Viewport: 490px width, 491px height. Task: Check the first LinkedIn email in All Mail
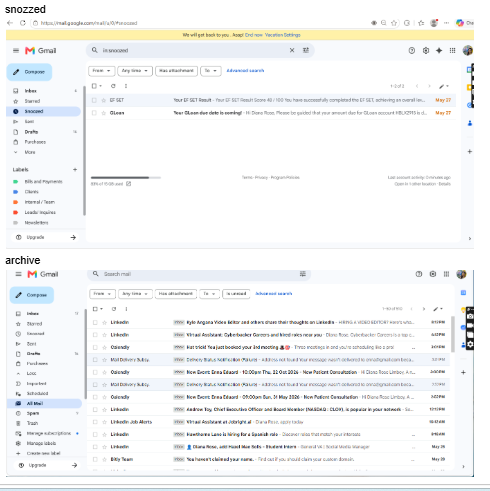pos(95,322)
